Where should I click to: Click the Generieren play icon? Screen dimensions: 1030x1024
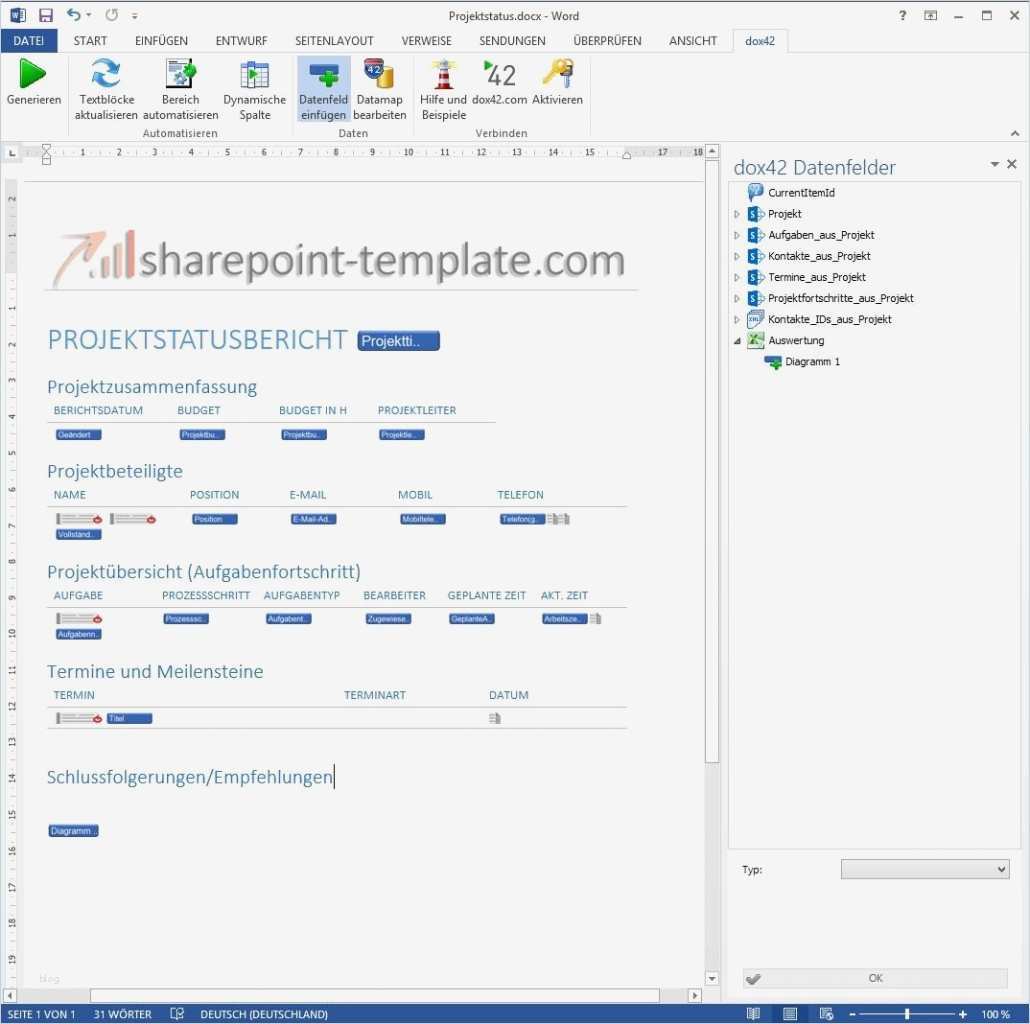(x=32, y=74)
